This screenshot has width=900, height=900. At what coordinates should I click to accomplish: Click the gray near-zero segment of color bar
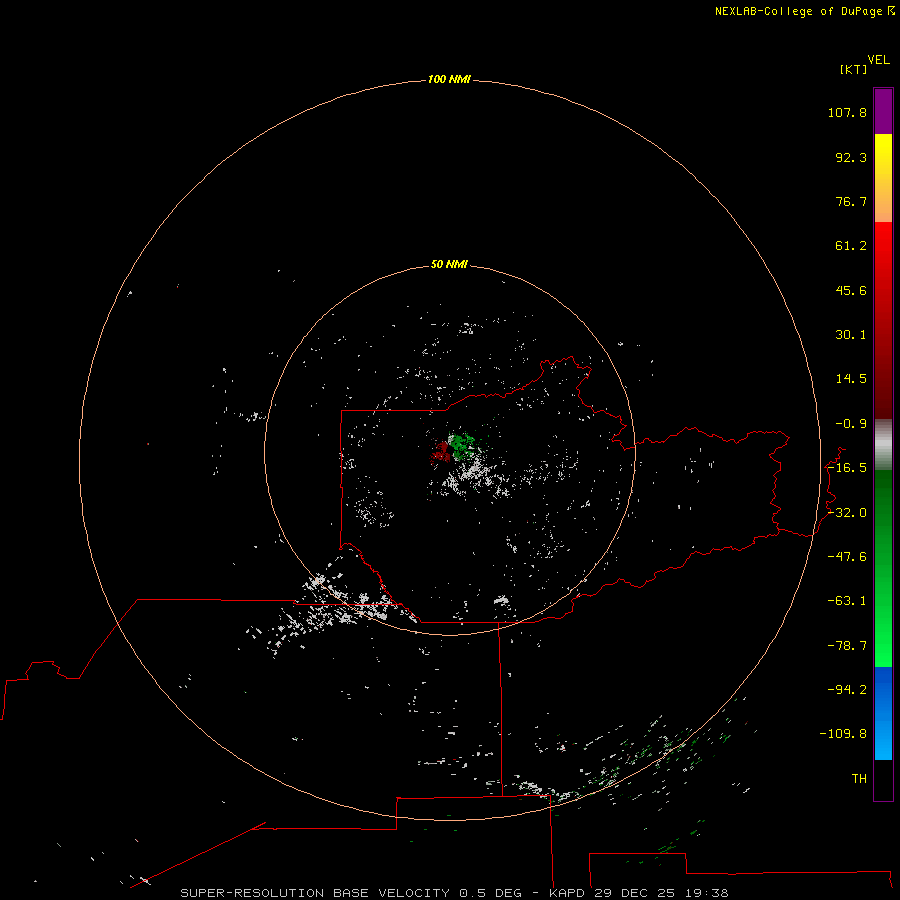883,445
